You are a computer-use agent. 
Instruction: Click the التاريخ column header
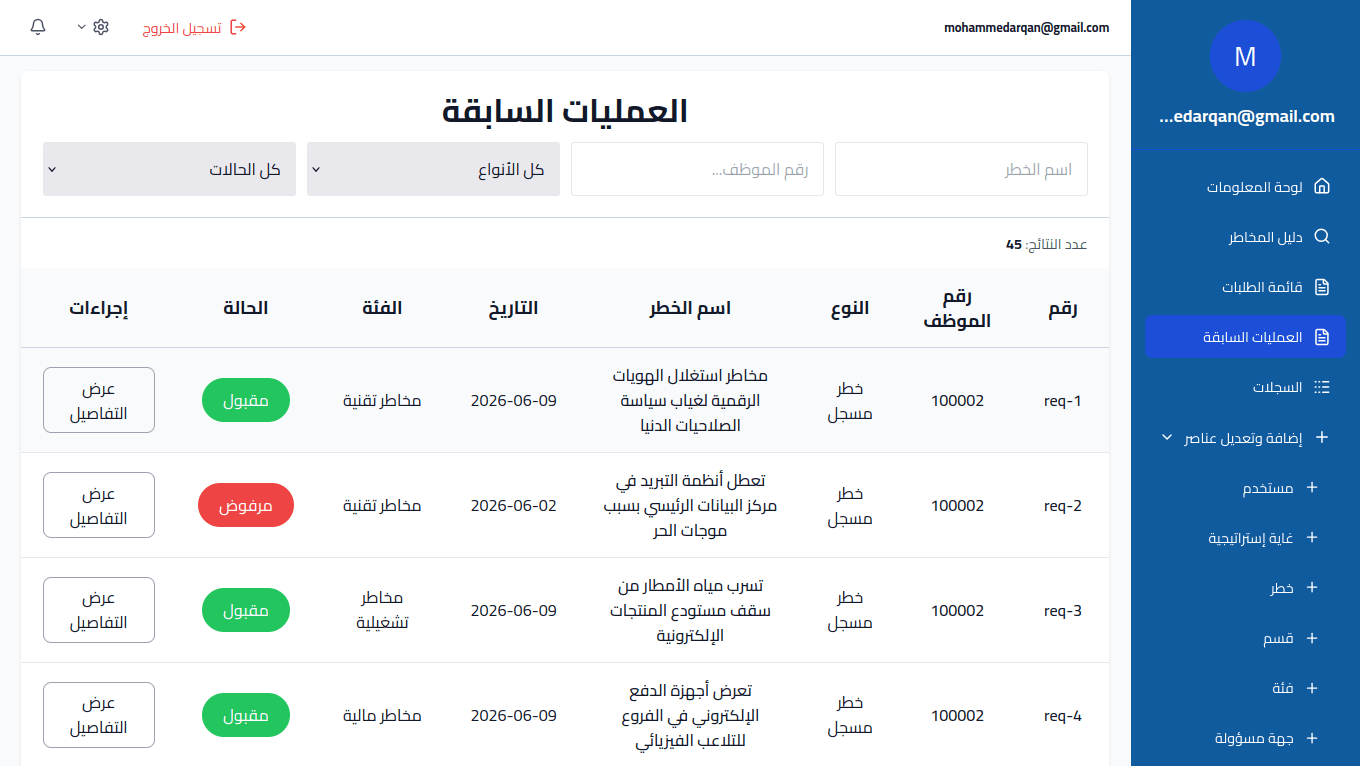tap(514, 308)
